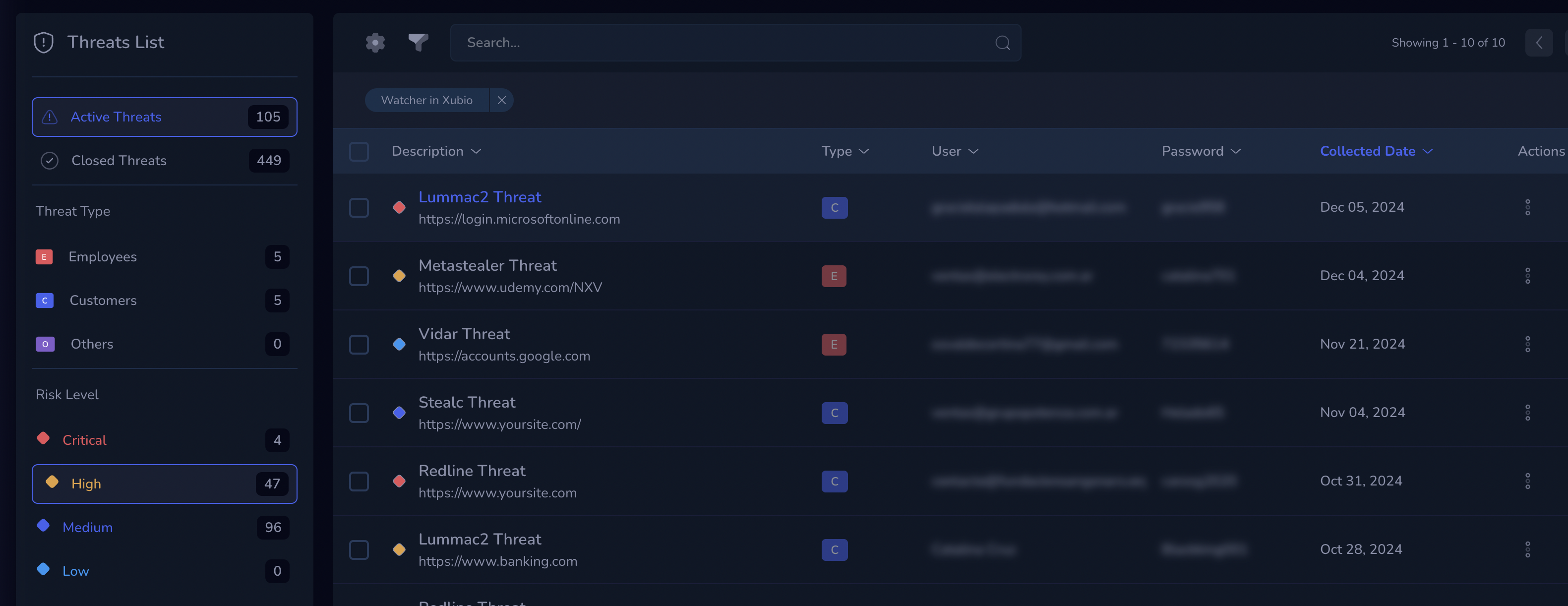The image size is (1568, 606).
Task: Open the Vidar Threat entry
Action: pos(464,334)
